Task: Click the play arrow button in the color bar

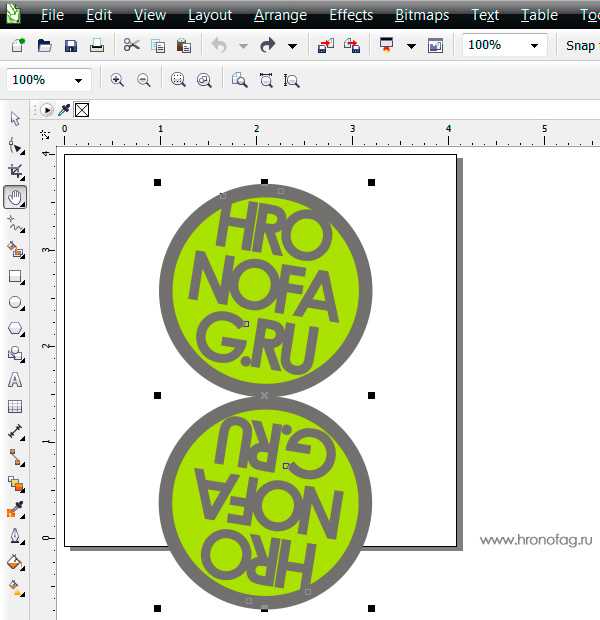Action: (x=47, y=110)
